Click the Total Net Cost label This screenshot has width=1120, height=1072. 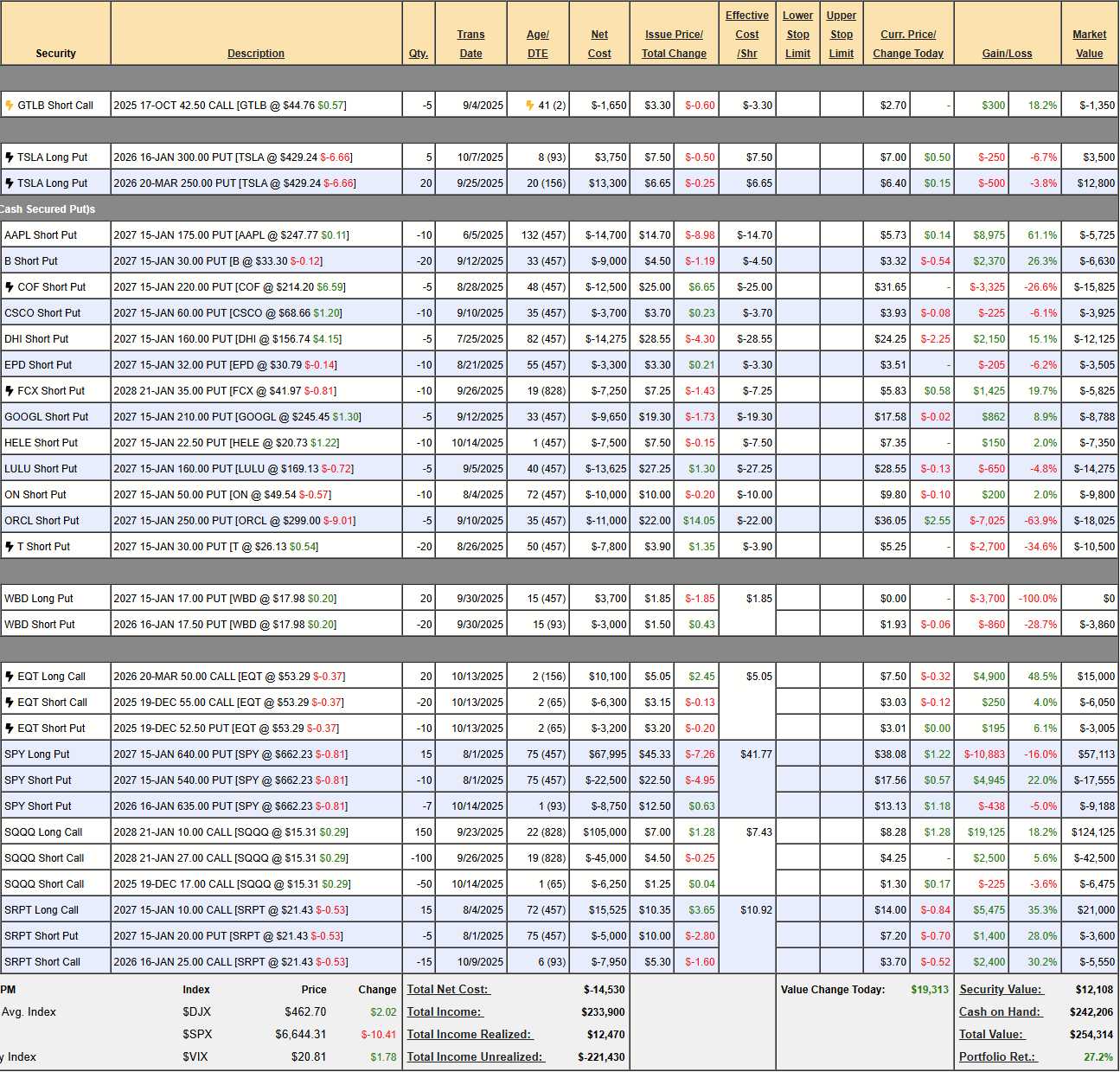(x=447, y=990)
